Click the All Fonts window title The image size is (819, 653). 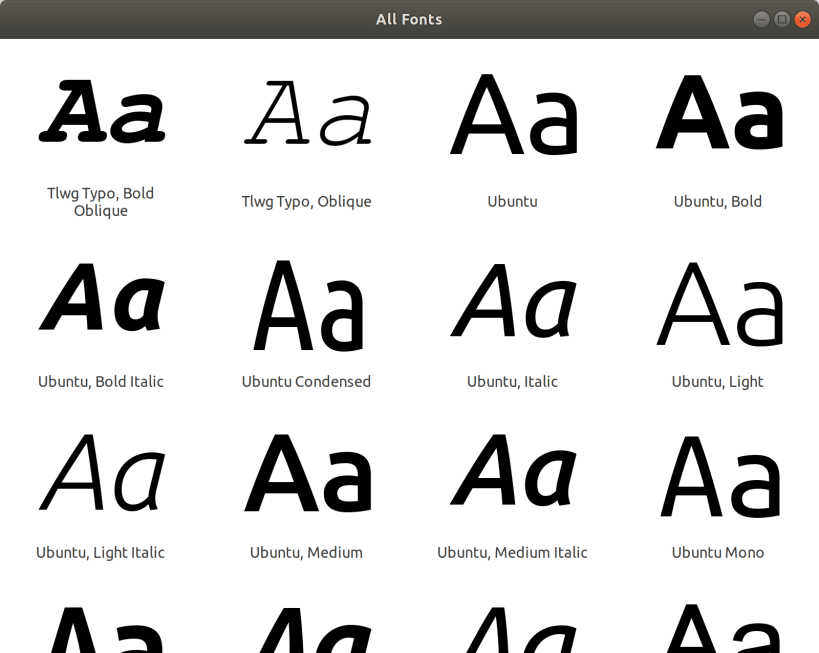[409, 19]
